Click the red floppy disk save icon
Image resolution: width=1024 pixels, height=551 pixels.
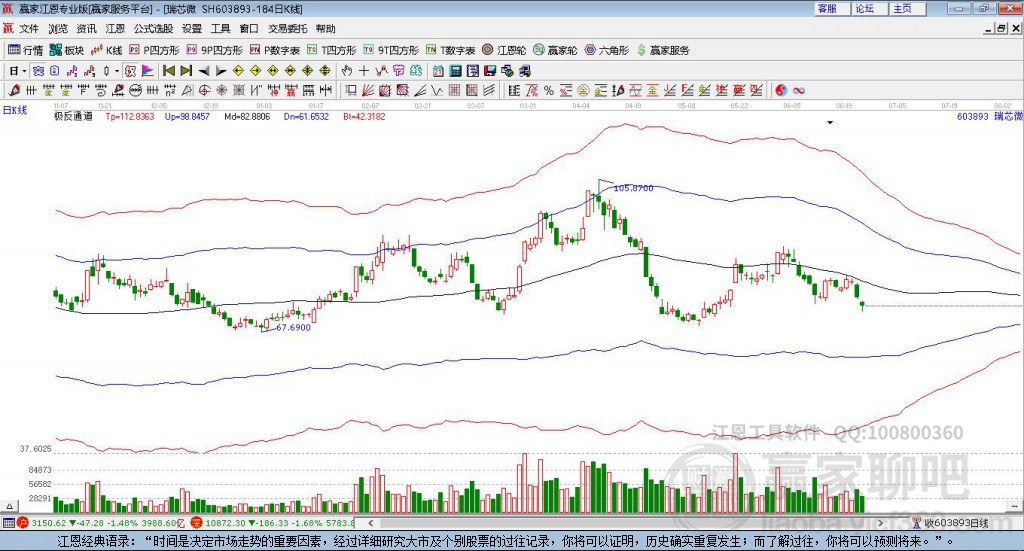[x=490, y=71]
